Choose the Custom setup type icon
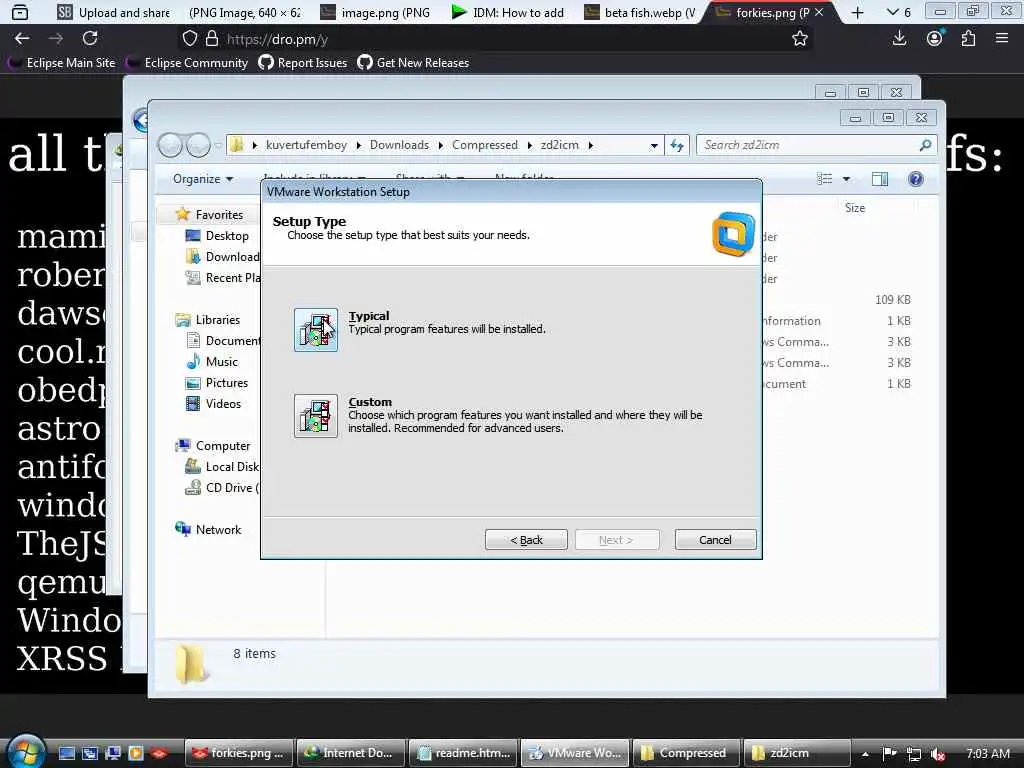 coord(316,416)
